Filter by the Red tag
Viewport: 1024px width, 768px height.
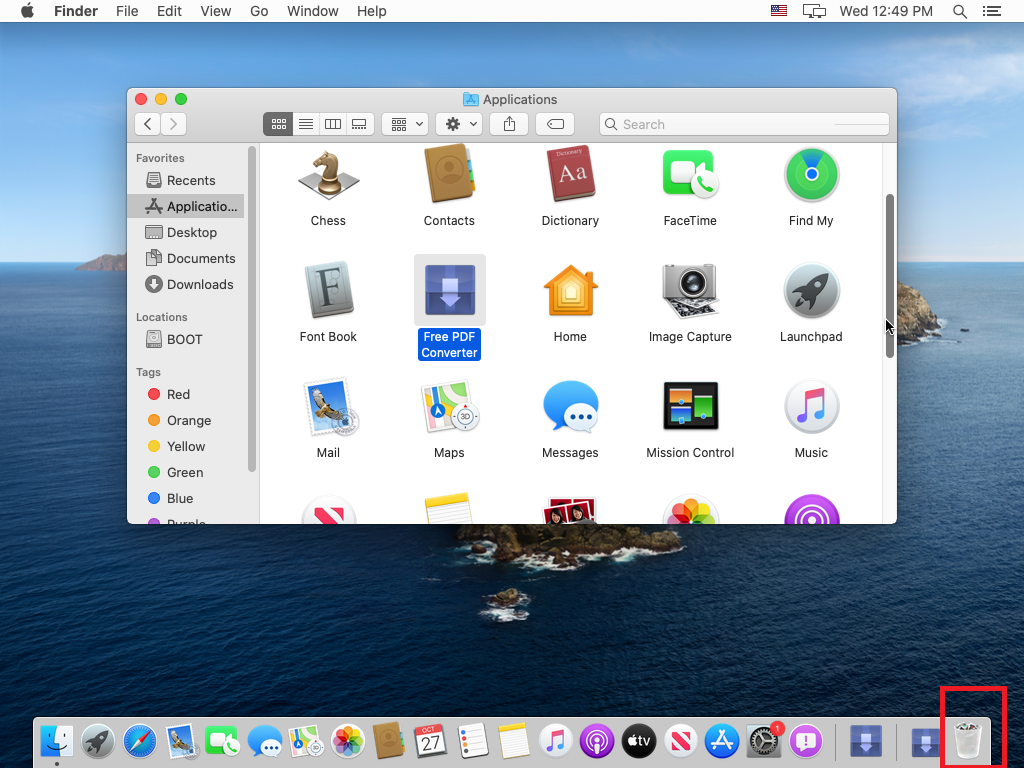[185, 394]
